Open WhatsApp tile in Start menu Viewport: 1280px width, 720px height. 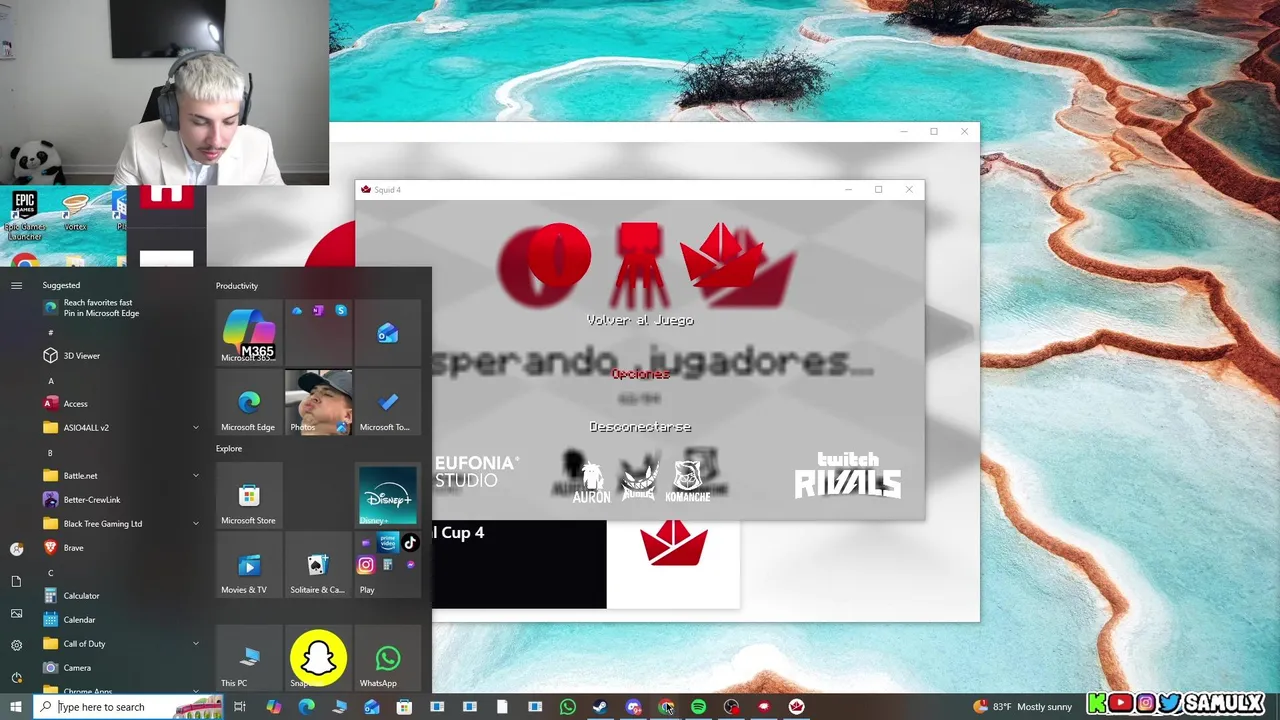(387, 658)
